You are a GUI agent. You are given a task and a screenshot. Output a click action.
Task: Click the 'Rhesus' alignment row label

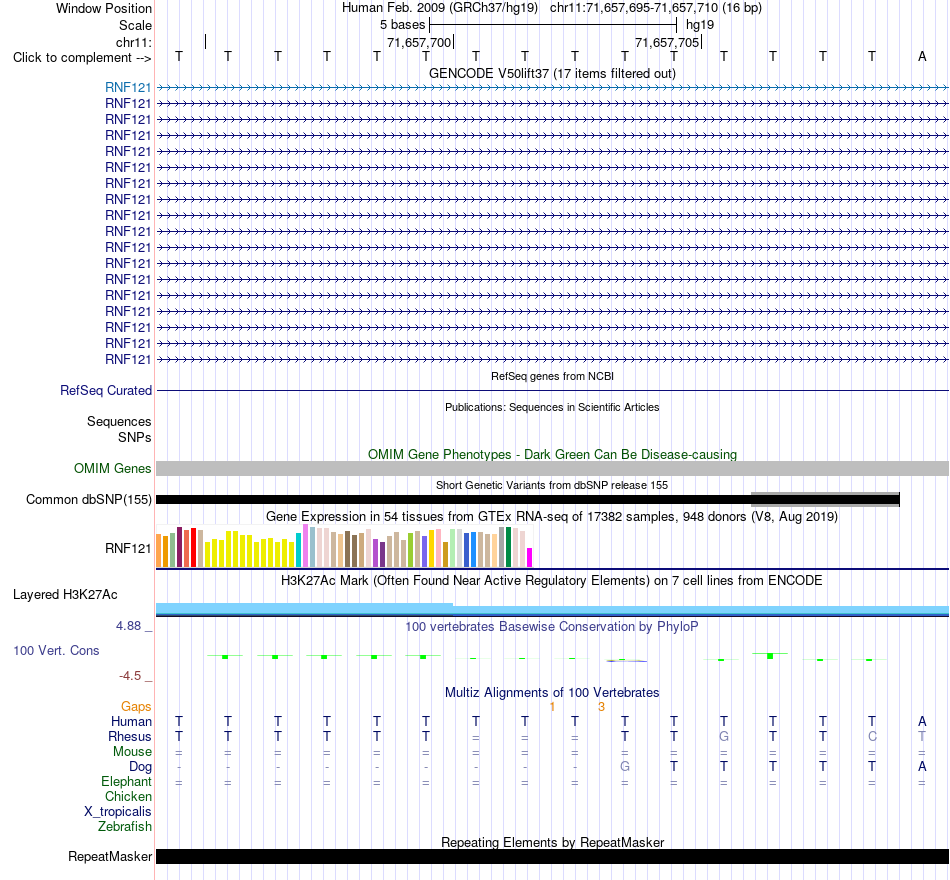tap(130, 737)
